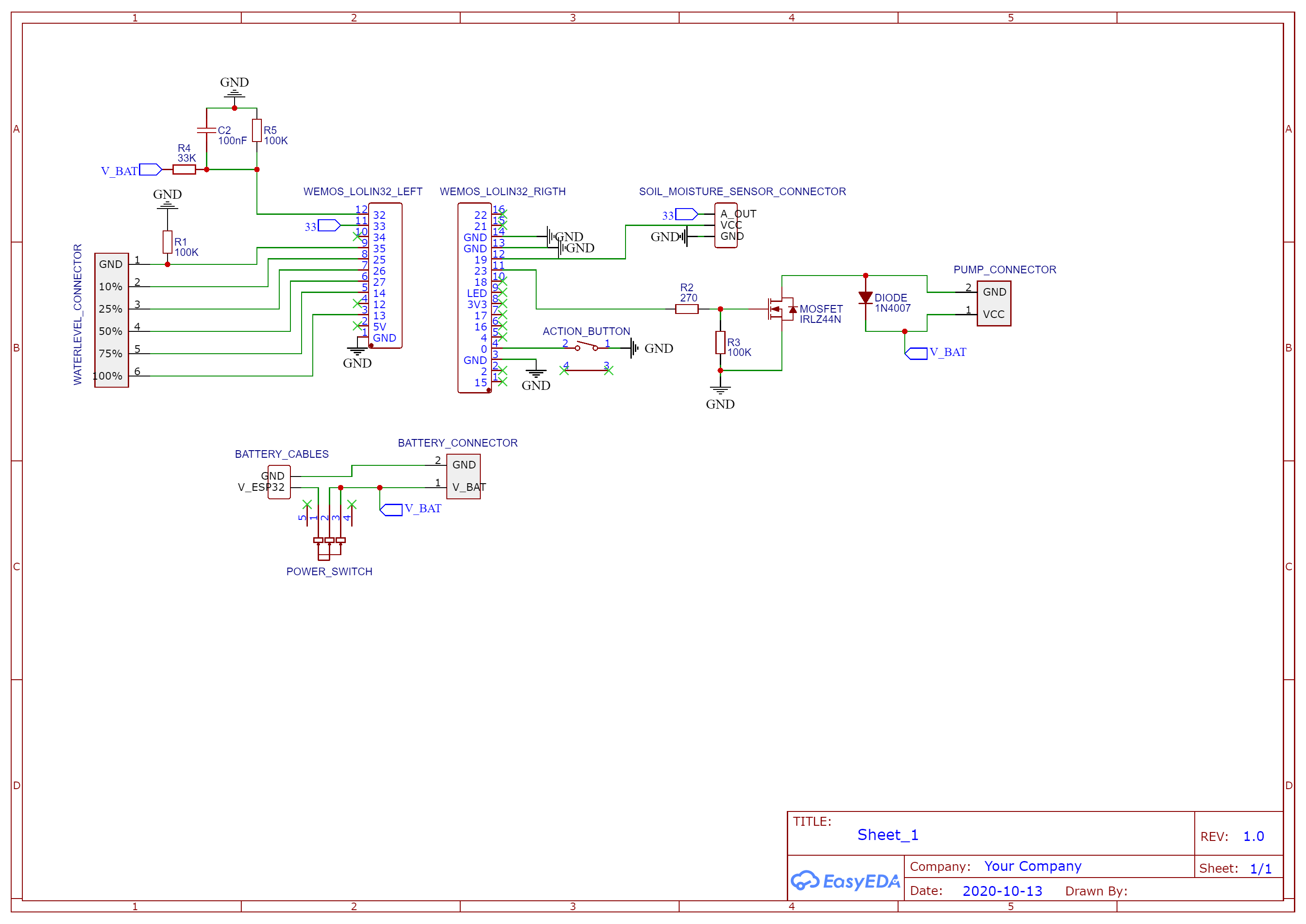
Task: Click the Sheet_1 title text
Action: [x=888, y=835]
